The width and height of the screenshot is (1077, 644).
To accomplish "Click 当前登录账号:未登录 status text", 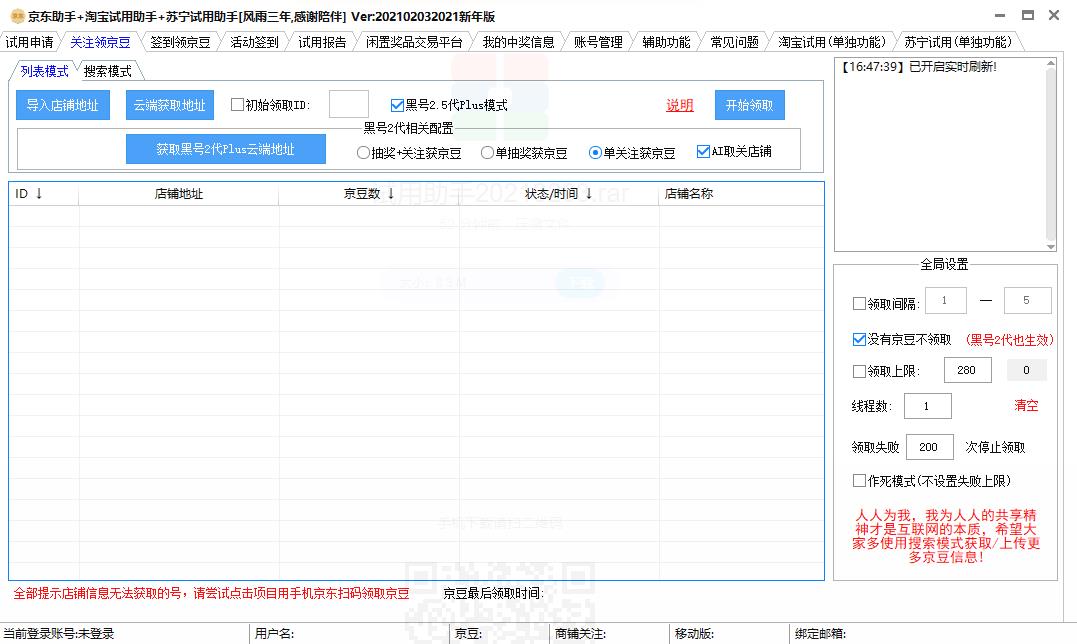I will click(x=59, y=634).
